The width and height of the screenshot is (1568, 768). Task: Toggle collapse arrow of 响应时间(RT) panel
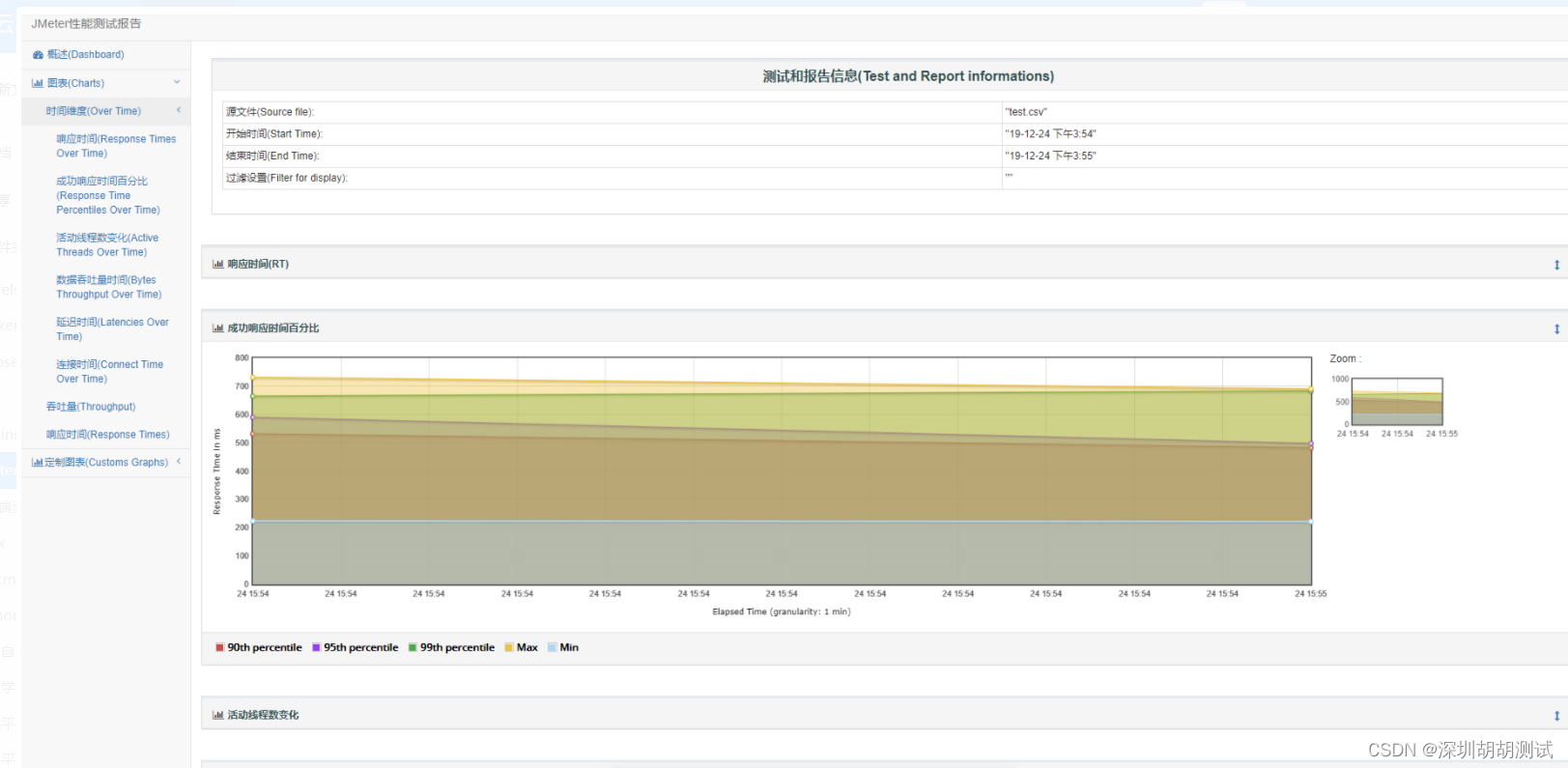[1556, 265]
